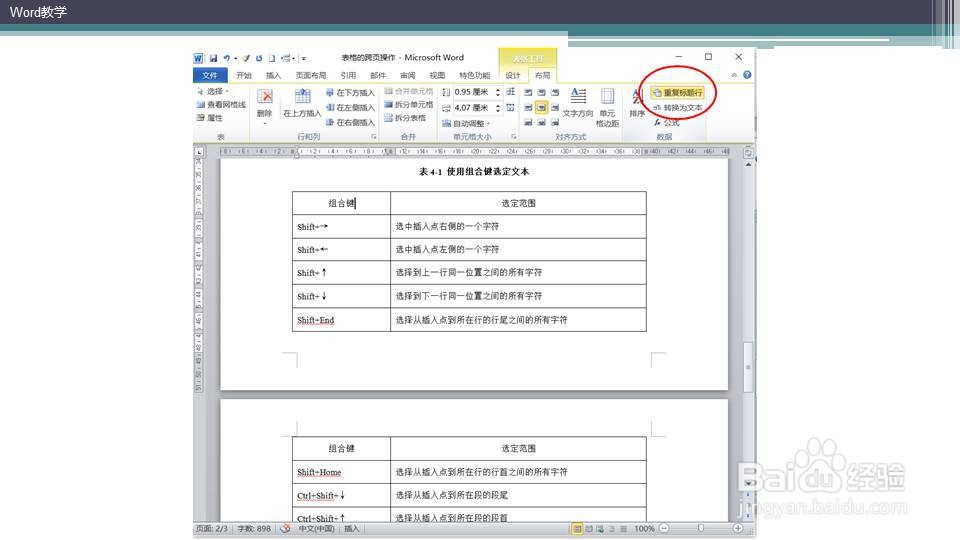Click zoom out minus button

(x=664, y=528)
